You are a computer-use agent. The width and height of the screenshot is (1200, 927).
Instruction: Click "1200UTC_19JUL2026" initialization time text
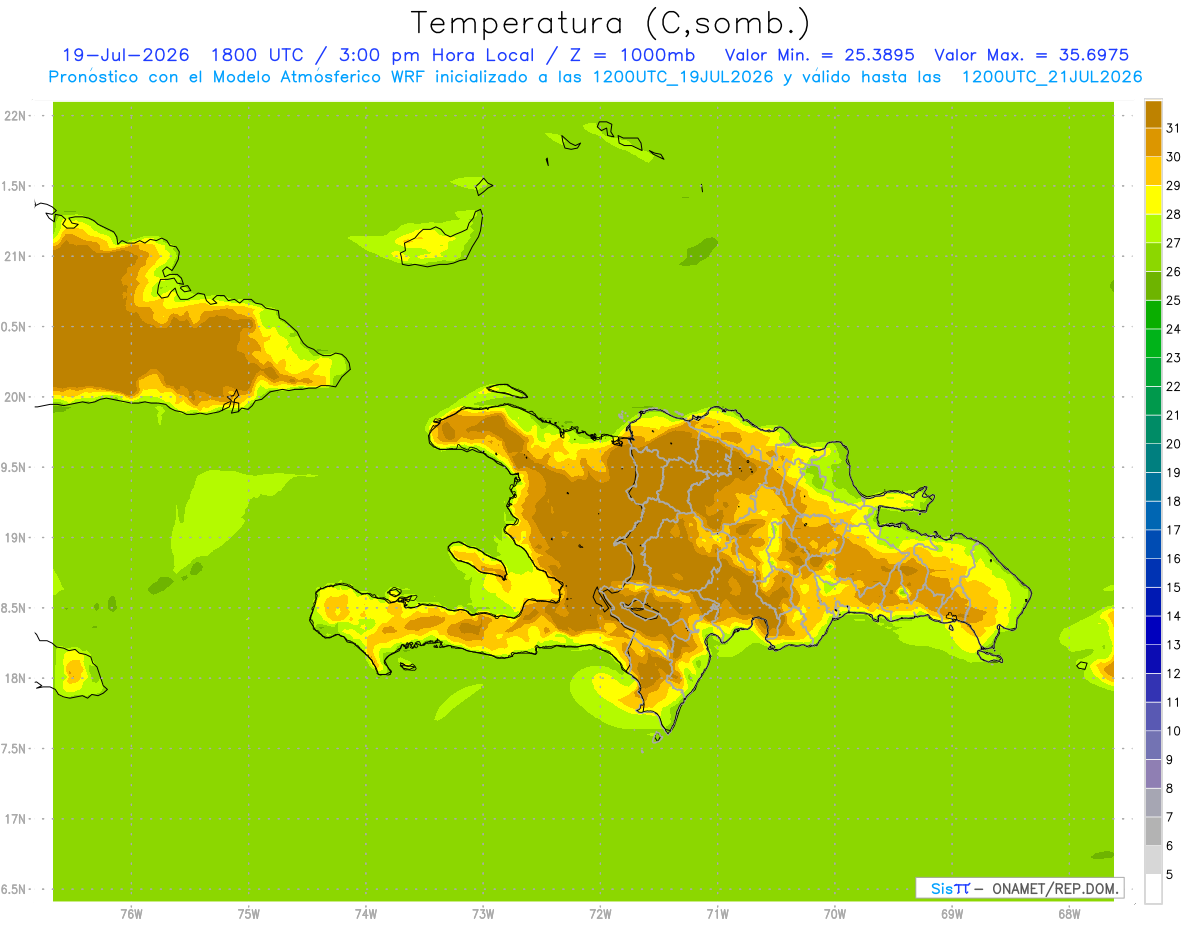pos(684,77)
